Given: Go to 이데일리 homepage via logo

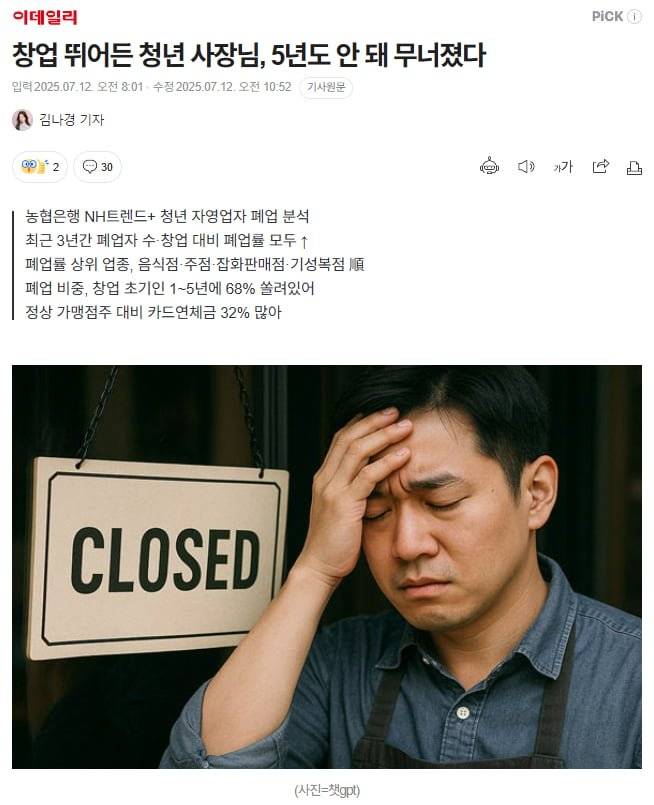Looking at the screenshot, I should (45, 17).
